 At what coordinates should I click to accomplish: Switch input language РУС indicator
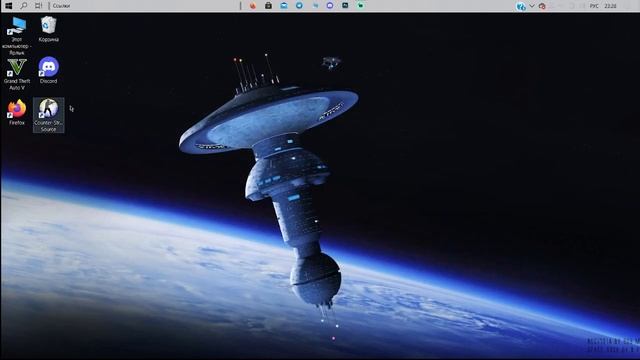594,6
